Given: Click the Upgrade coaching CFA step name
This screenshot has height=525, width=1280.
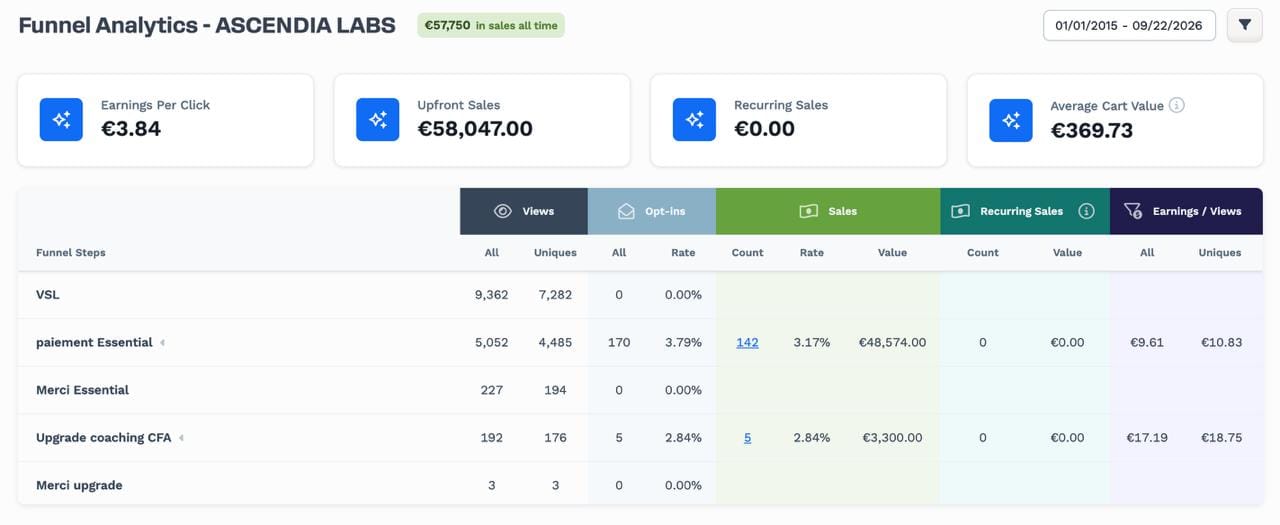Looking at the screenshot, I should point(104,437).
